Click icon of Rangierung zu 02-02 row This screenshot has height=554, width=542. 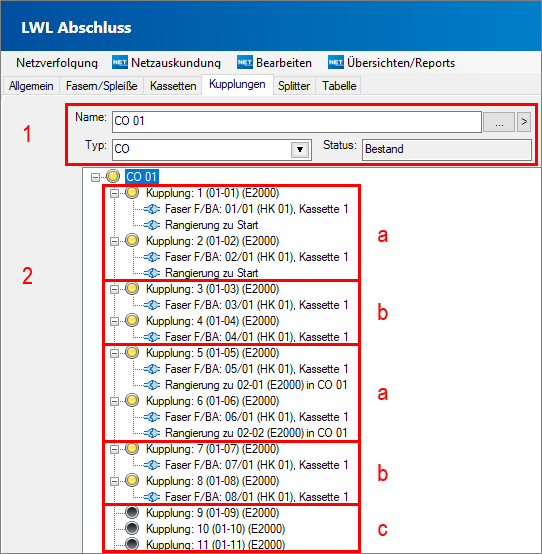pos(152,433)
